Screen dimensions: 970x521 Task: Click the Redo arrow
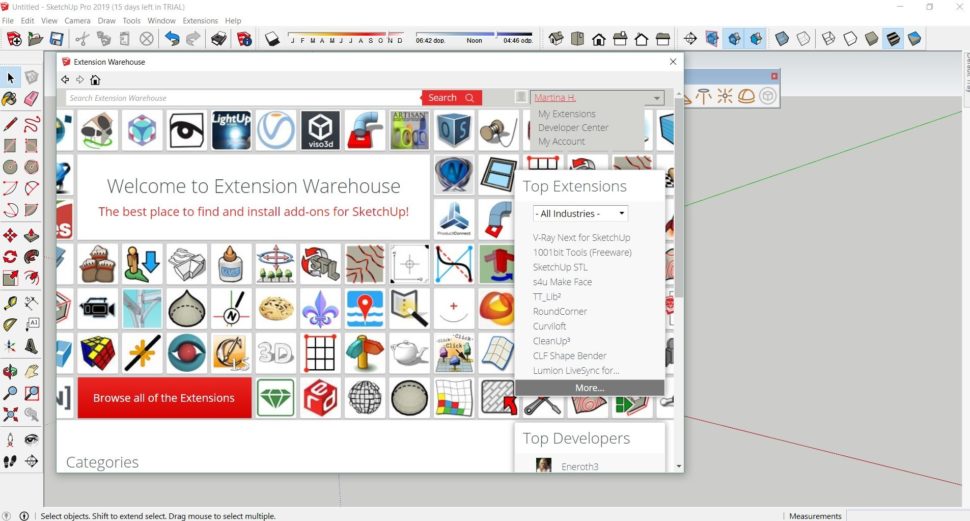coord(193,39)
